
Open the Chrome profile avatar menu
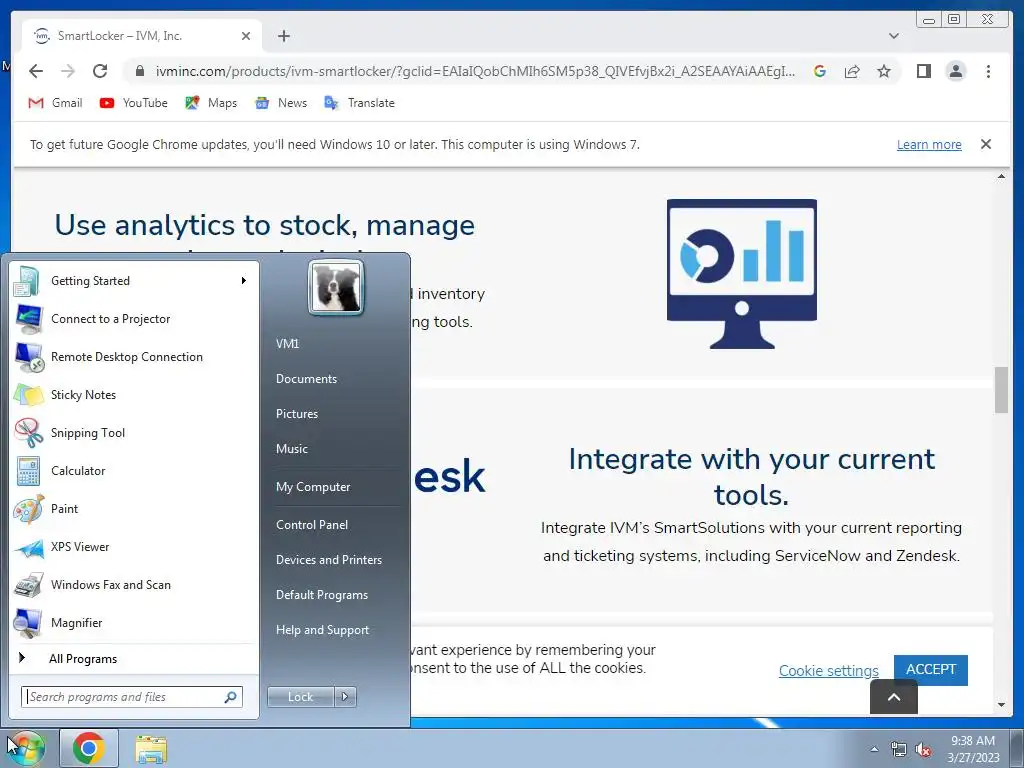[x=955, y=71]
